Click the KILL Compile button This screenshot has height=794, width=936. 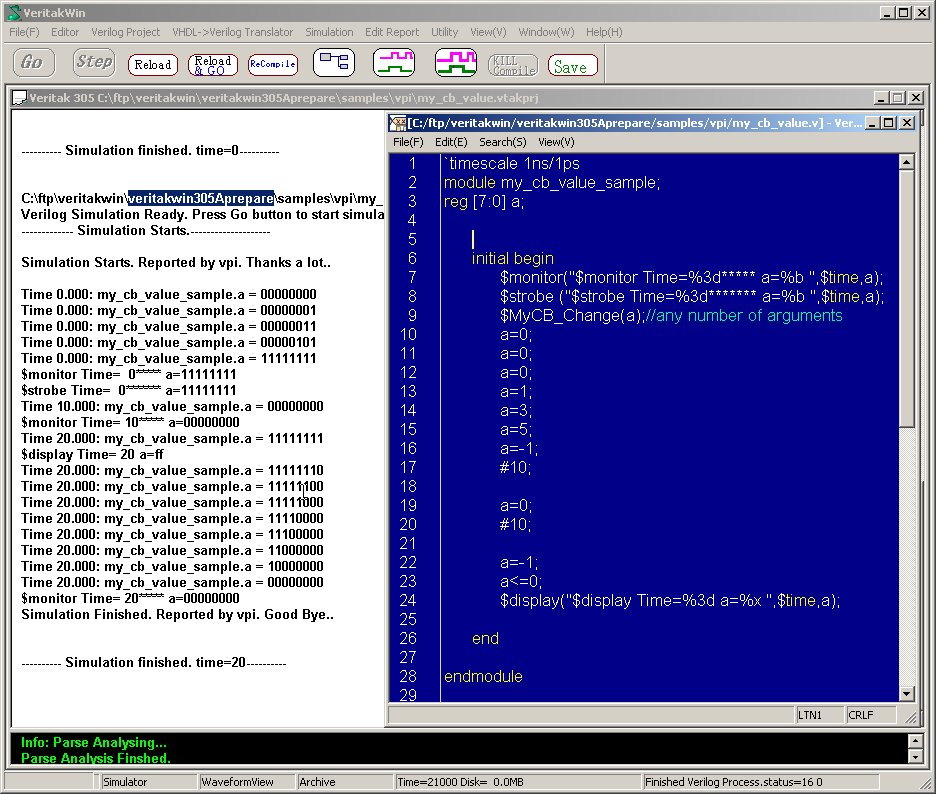point(513,65)
